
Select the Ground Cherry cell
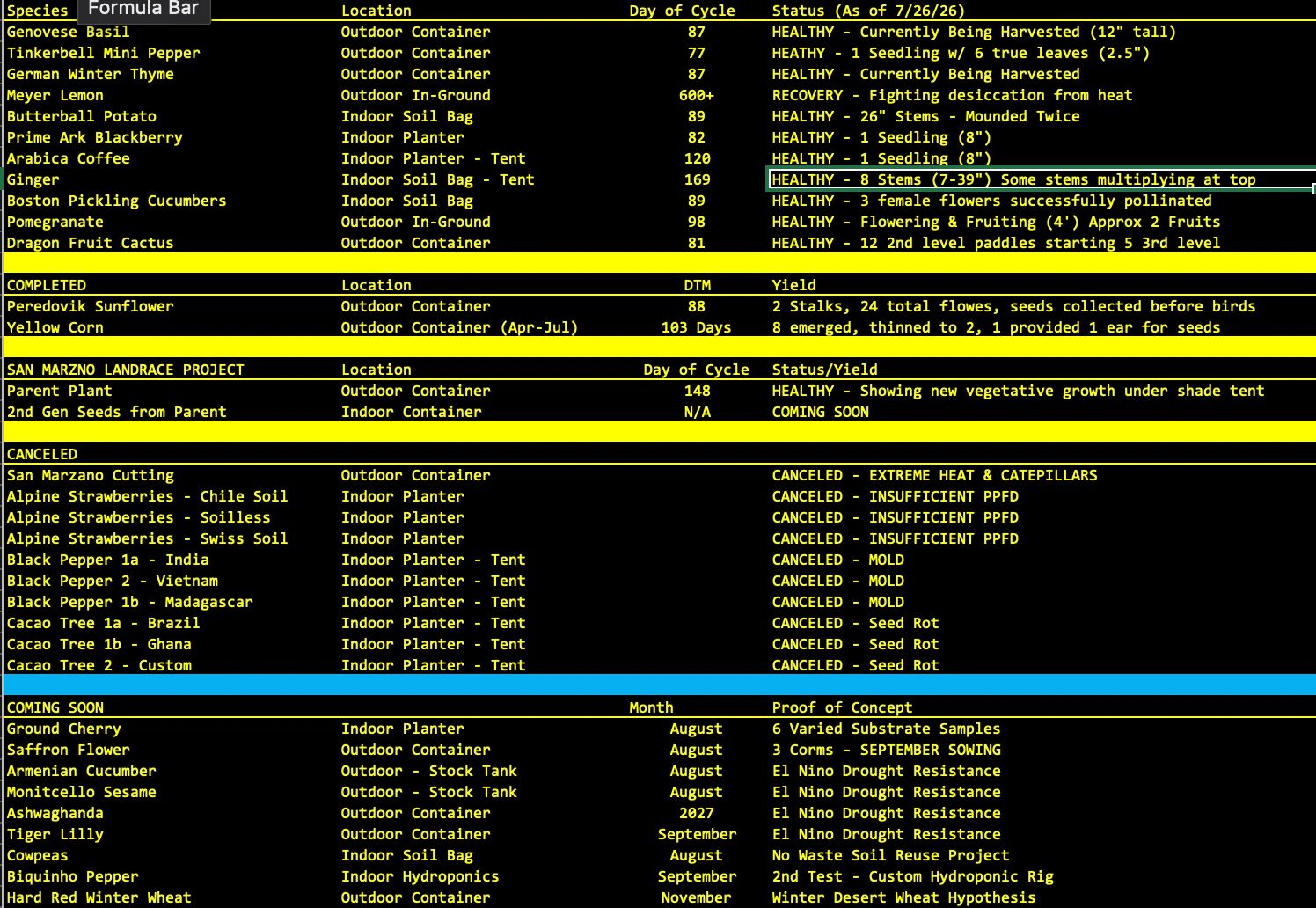coord(63,729)
